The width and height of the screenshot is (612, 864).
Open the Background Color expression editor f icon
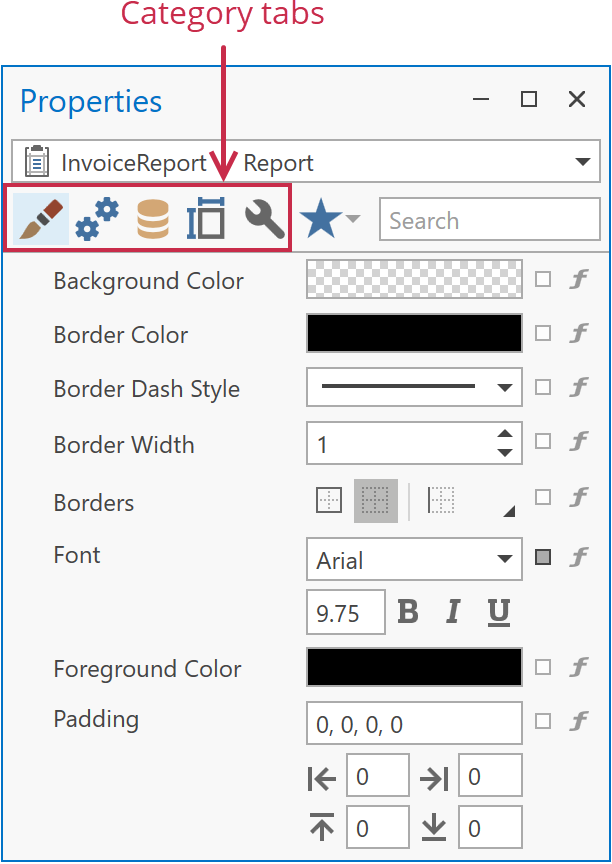tap(579, 280)
